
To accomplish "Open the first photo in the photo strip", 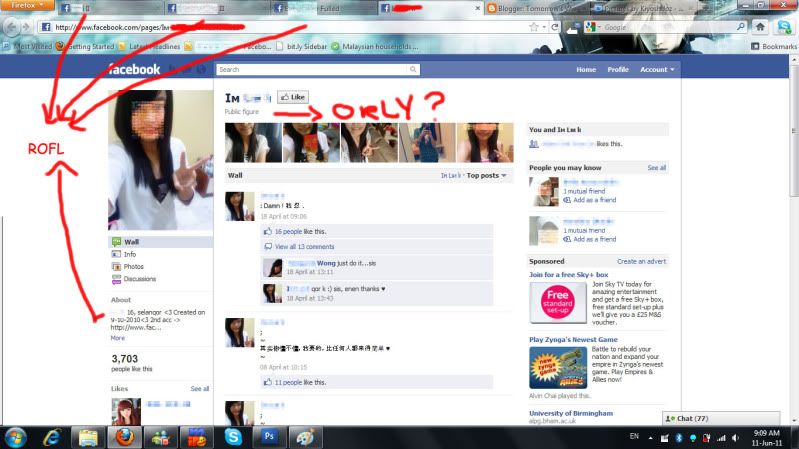I will click(x=253, y=142).
